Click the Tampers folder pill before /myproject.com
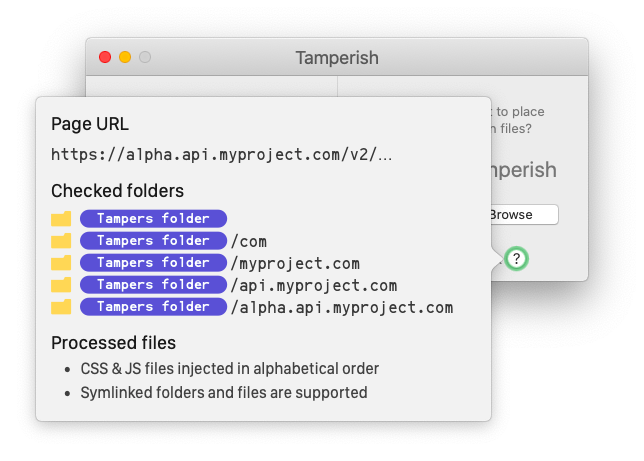The width and height of the screenshot is (644, 461). pyautogui.click(x=153, y=263)
